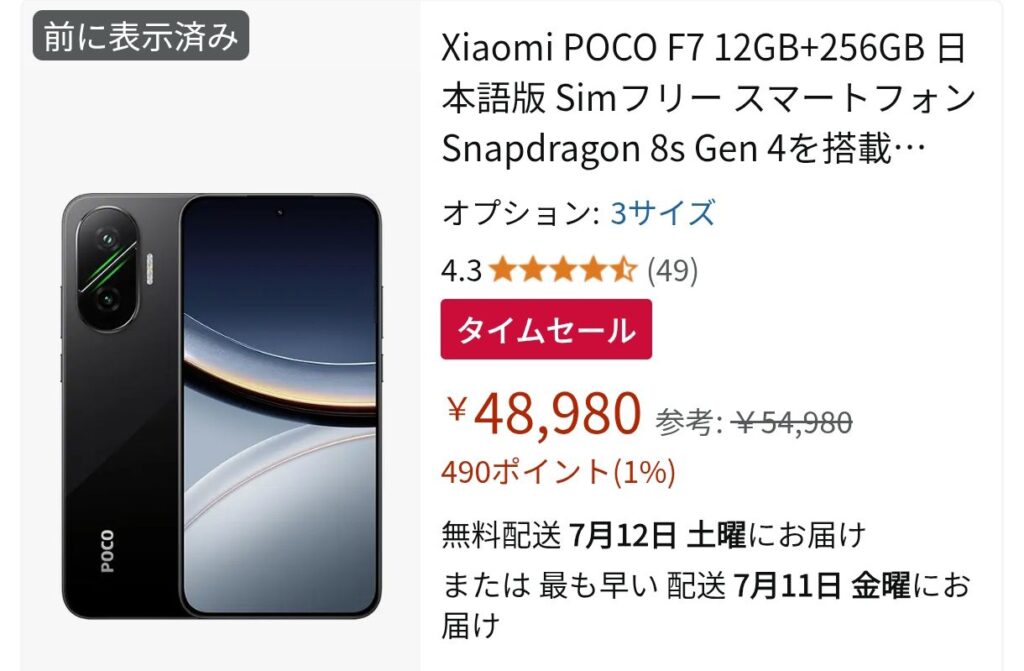The width and height of the screenshot is (1024, 671).
Task: Click the star rating icons
Action: click(562, 269)
